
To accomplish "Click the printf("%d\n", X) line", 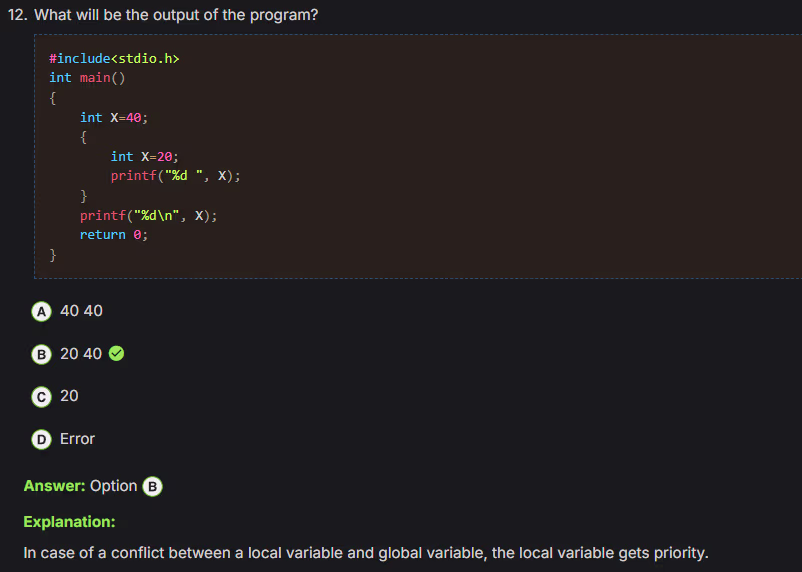I will click(x=148, y=215).
